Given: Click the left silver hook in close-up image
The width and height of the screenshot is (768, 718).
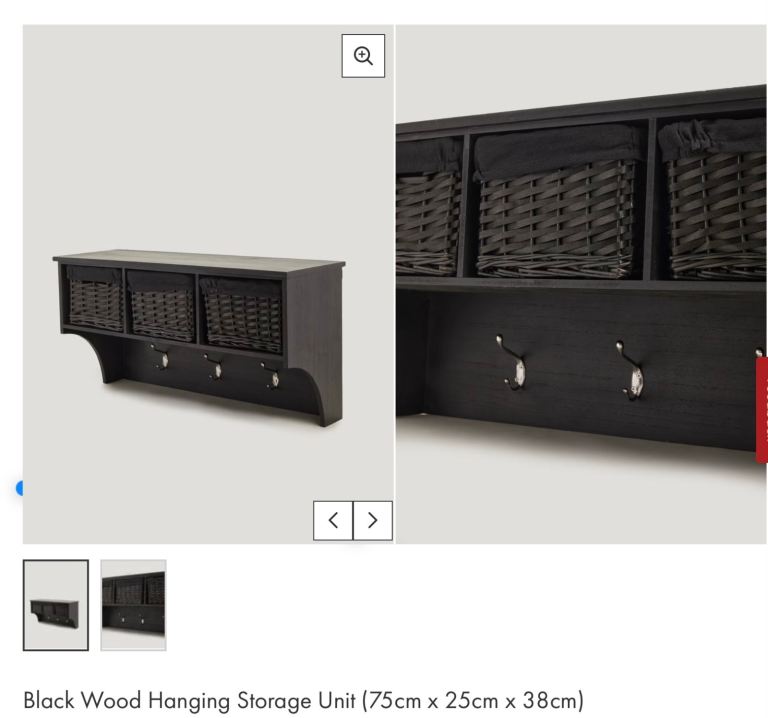Looking at the screenshot, I should click(511, 362).
